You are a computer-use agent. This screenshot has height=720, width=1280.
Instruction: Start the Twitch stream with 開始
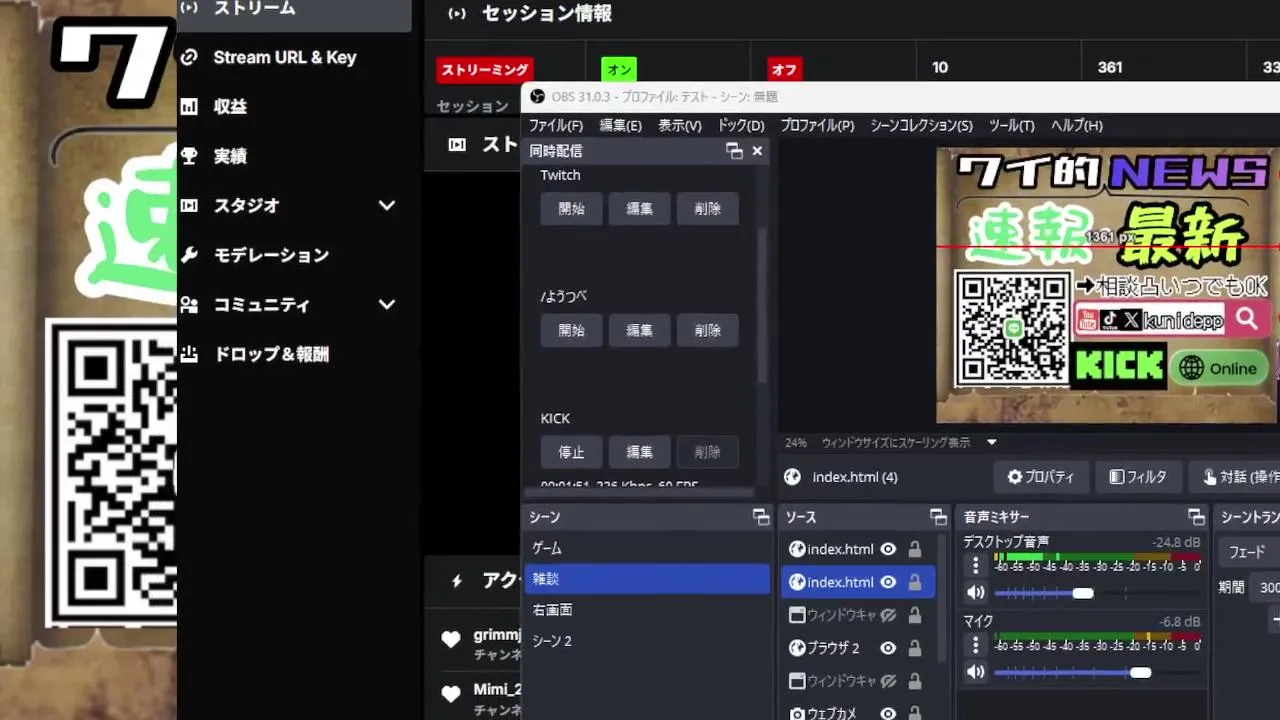pos(571,209)
